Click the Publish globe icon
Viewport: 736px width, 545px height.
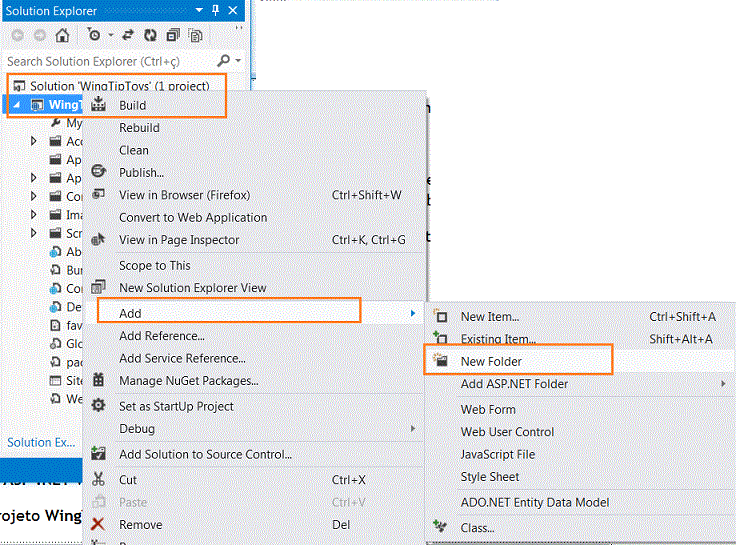coord(98,171)
